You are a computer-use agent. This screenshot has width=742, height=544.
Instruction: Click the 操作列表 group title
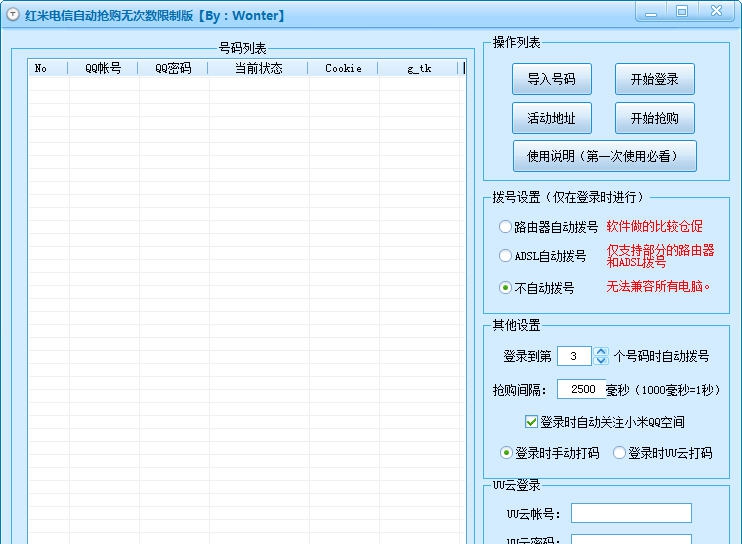tap(516, 42)
